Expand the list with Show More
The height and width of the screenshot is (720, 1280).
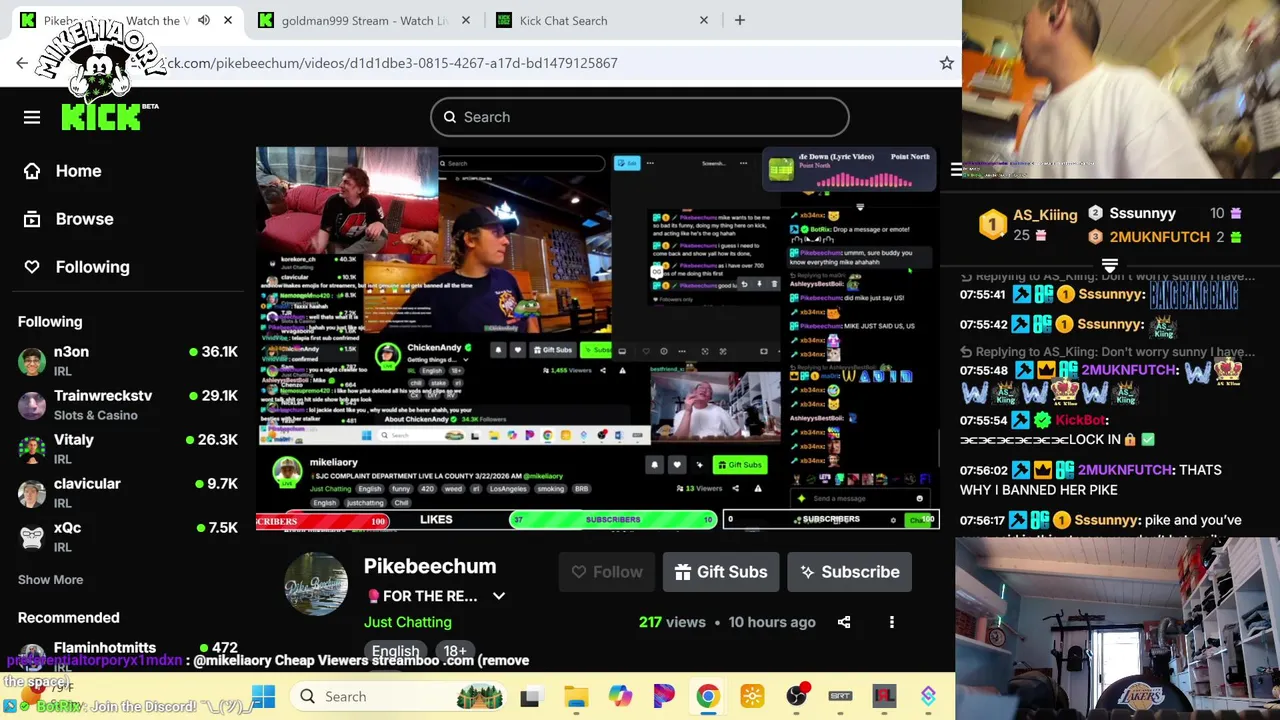pyautogui.click(x=50, y=580)
